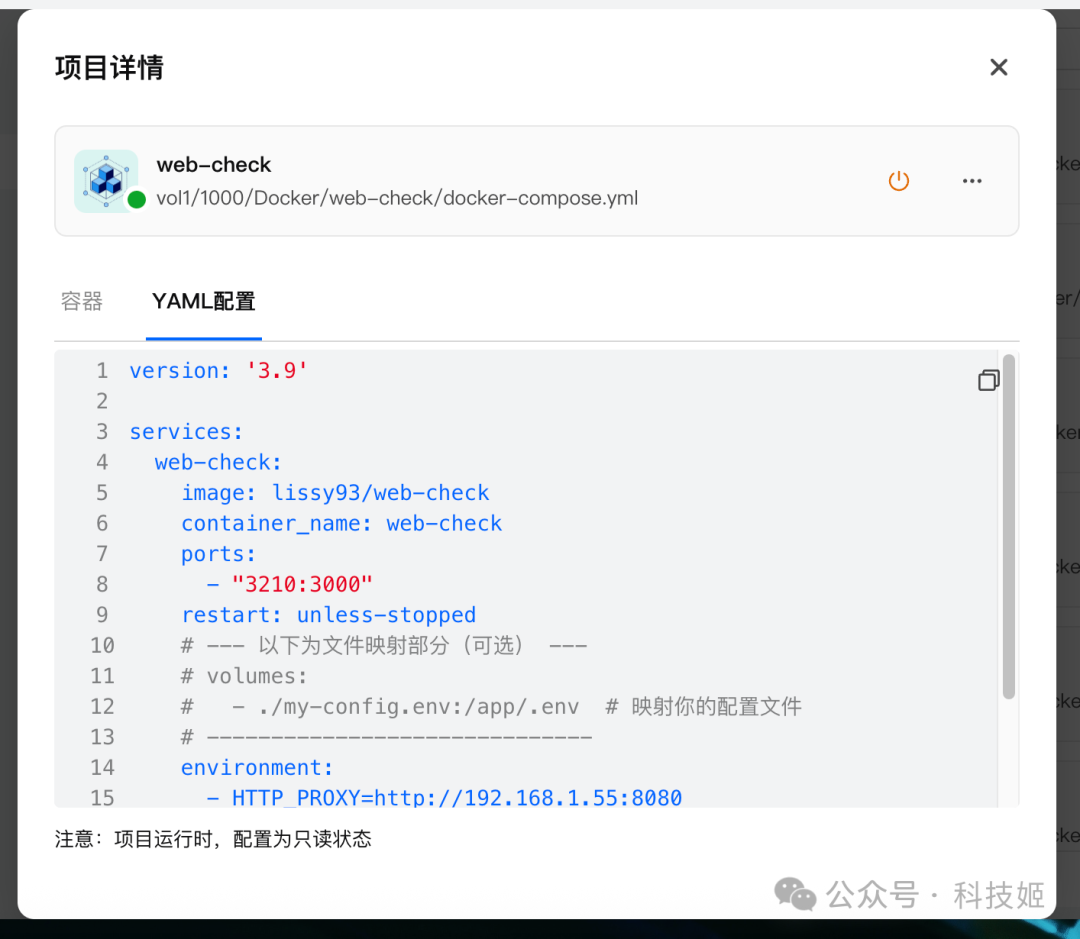Viewport: 1080px width, 939px height.
Task: Copy YAML config using the copy icon
Action: pyautogui.click(x=988, y=380)
